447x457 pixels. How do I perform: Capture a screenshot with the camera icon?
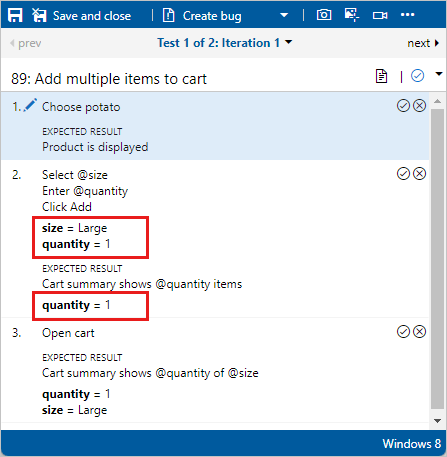pyautogui.click(x=324, y=15)
